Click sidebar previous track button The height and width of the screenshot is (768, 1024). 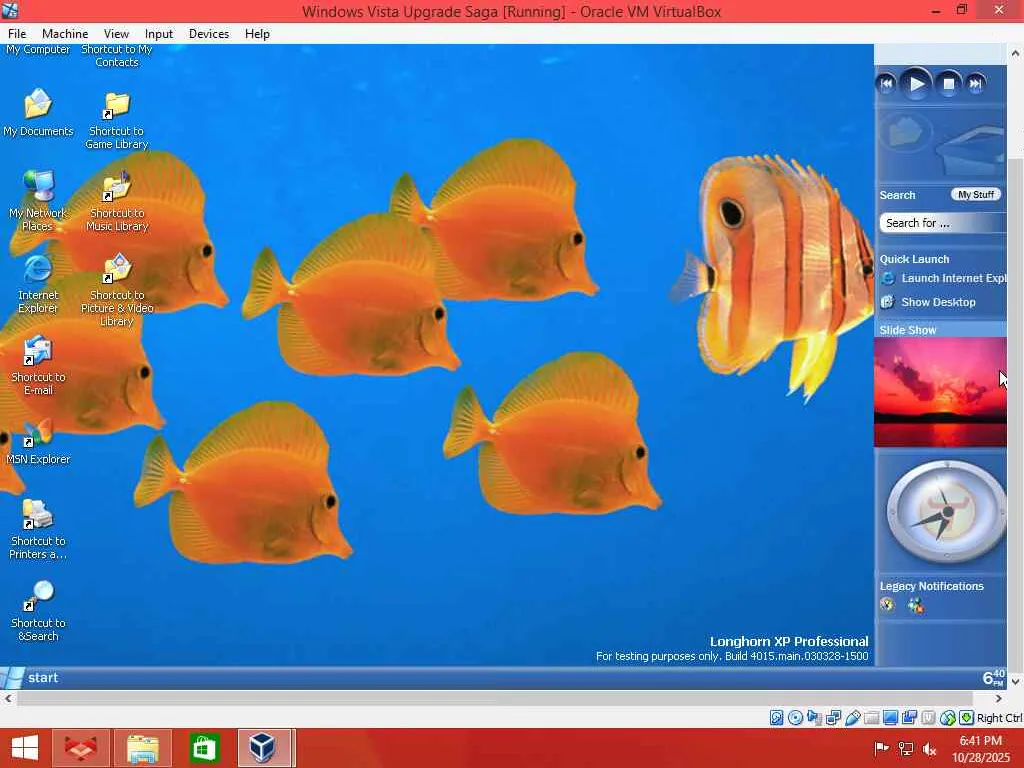[886, 84]
